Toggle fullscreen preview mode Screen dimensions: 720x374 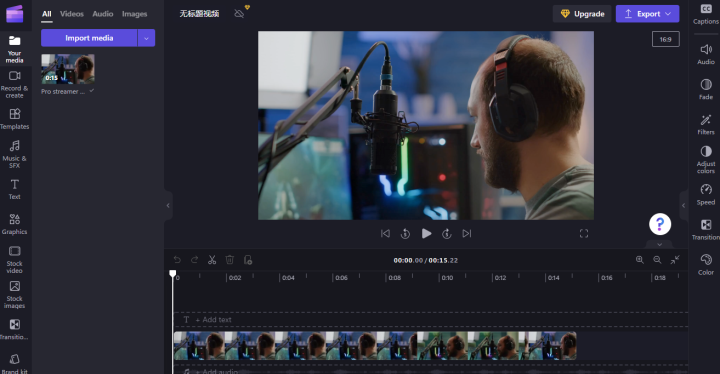click(584, 234)
